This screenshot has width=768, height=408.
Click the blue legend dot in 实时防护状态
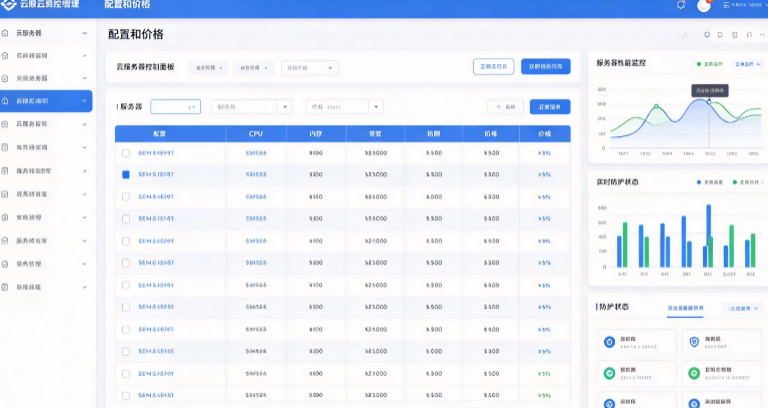699,182
